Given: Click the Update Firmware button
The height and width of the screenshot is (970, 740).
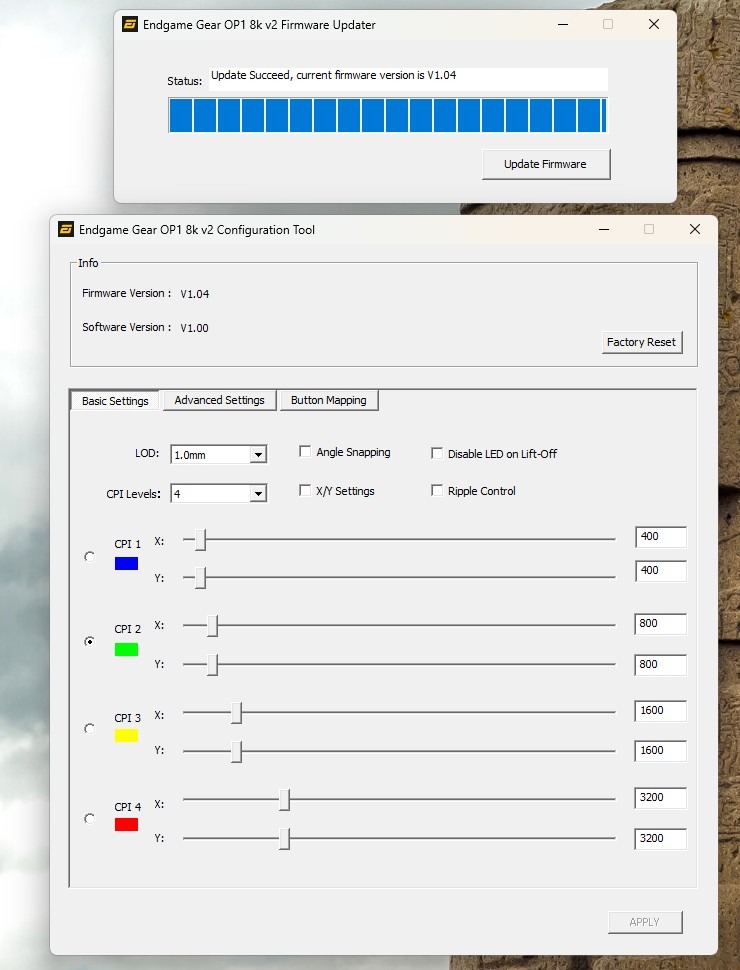Looking at the screenshot, I should (x=546, y=164).
